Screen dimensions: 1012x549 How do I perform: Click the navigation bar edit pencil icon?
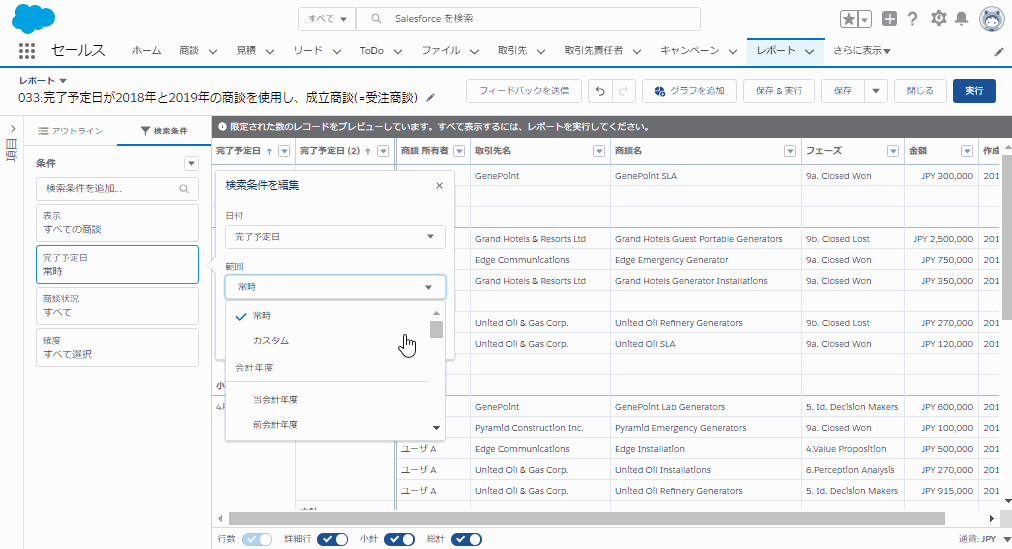(998, 52)
